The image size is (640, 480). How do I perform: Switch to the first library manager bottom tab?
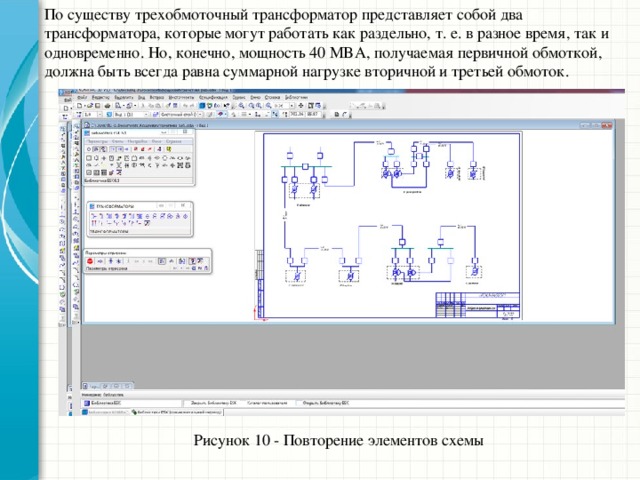[x=105, y=412]
